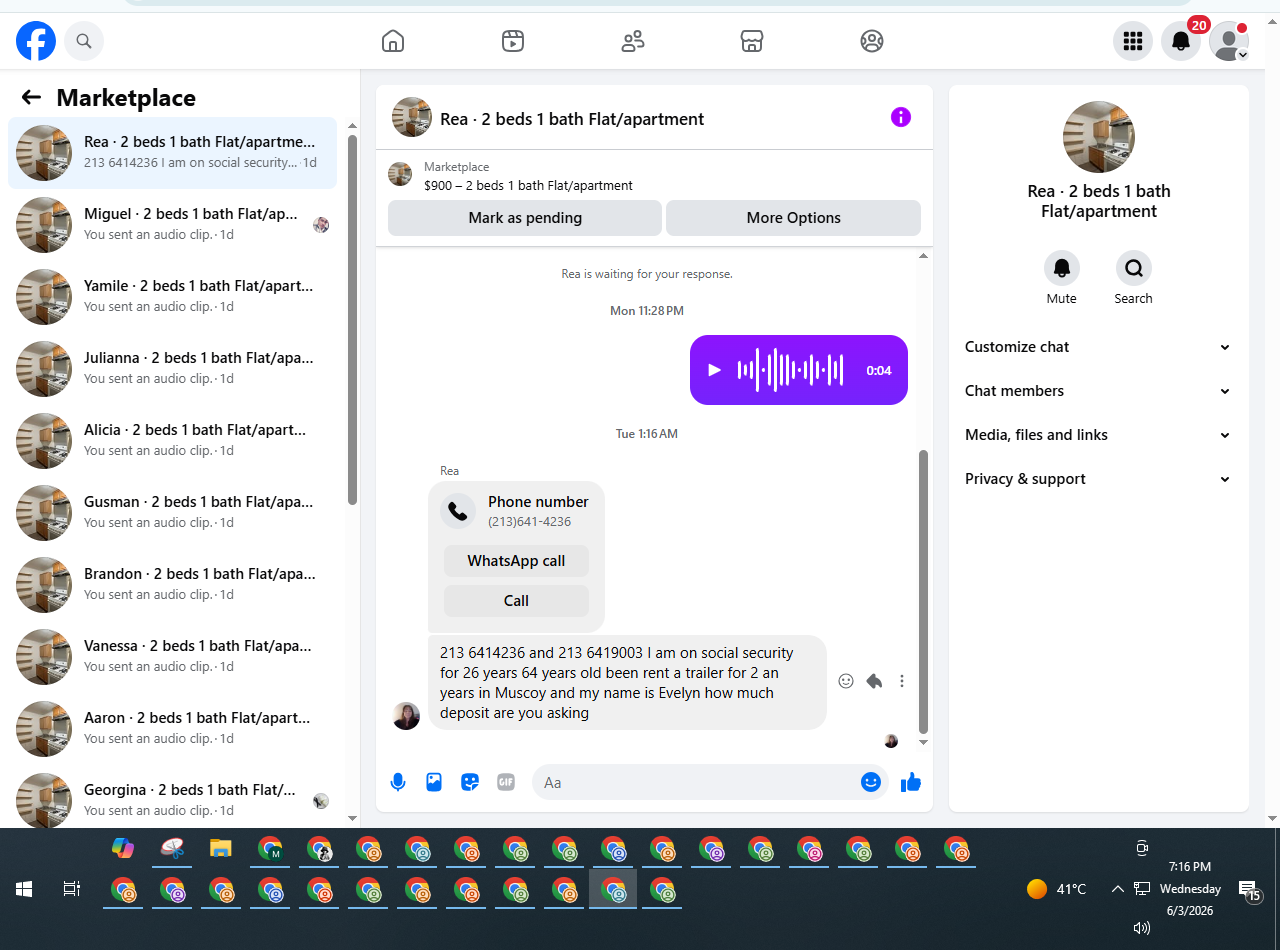Expand the Customize chat section
Screen dimensions: 1280x950
click(1098, 347)
